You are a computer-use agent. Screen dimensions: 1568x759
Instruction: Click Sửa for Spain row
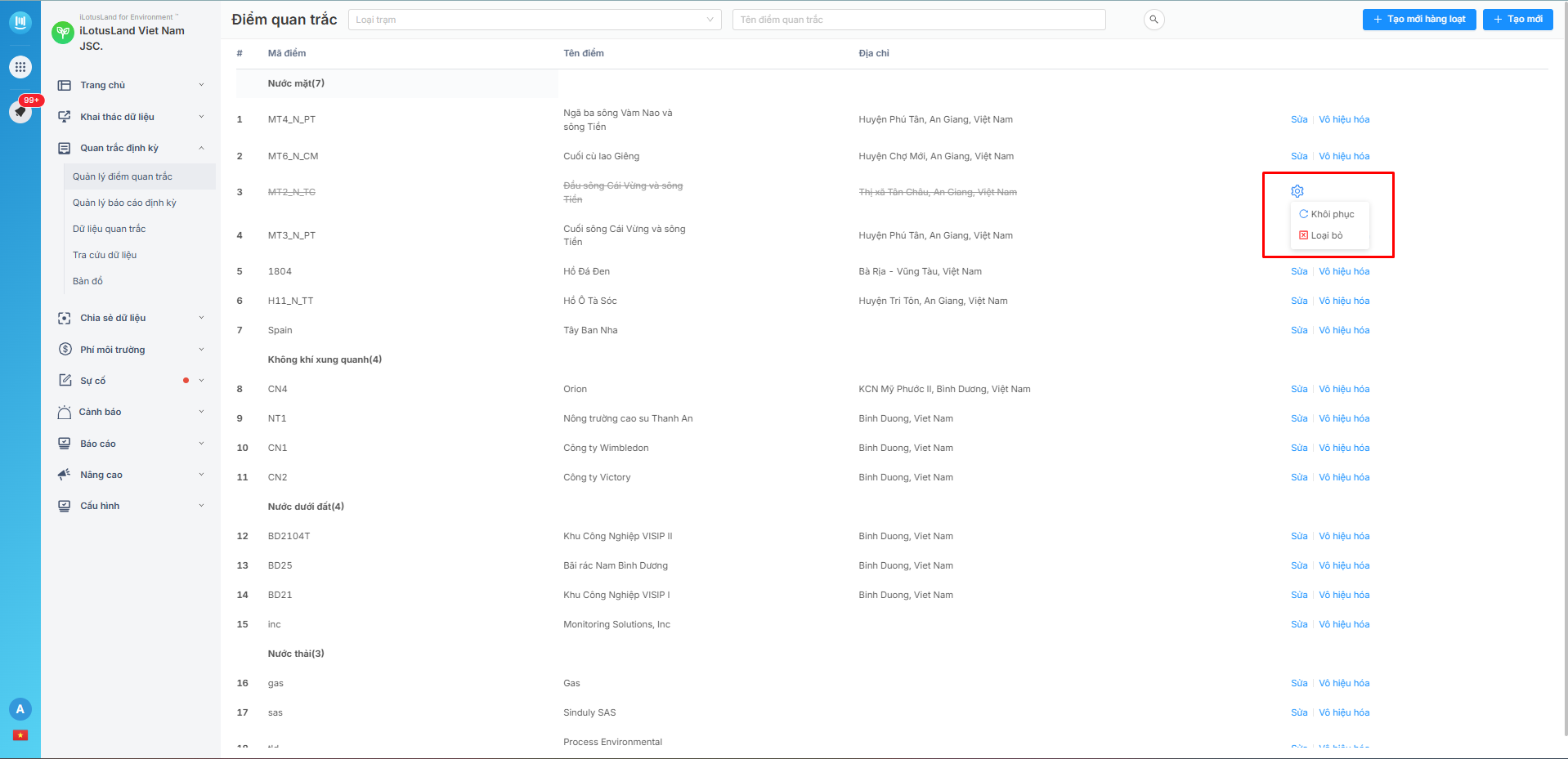(1299, 330)
